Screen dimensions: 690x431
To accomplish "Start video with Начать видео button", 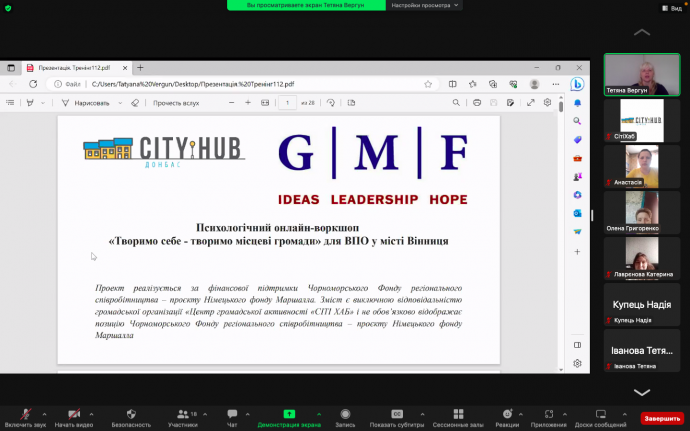I will [74, 414].
